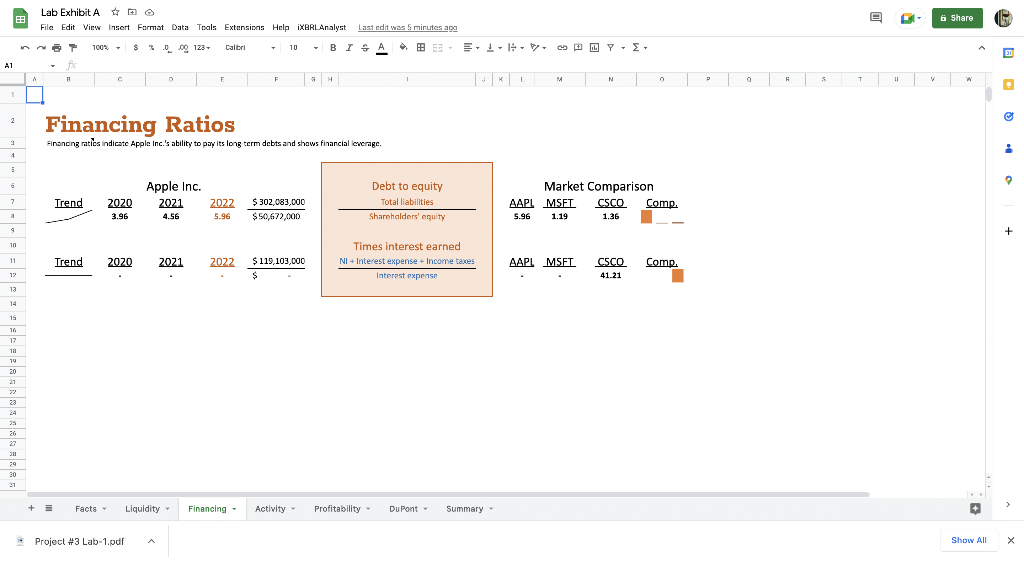View cloud document status
The height and width of the screenshot is (561, 1024).
coord(150,12)
